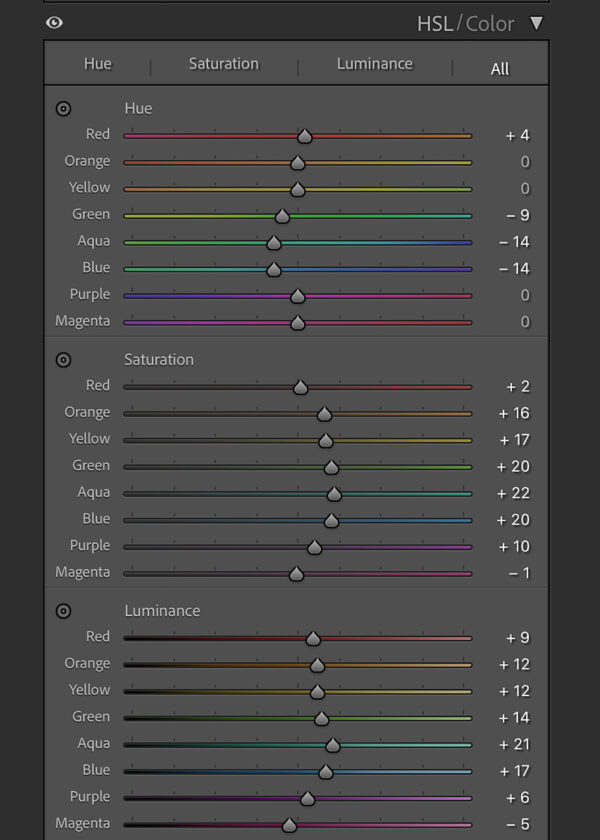Click the Luminance Green slider handle

point(321,718)
